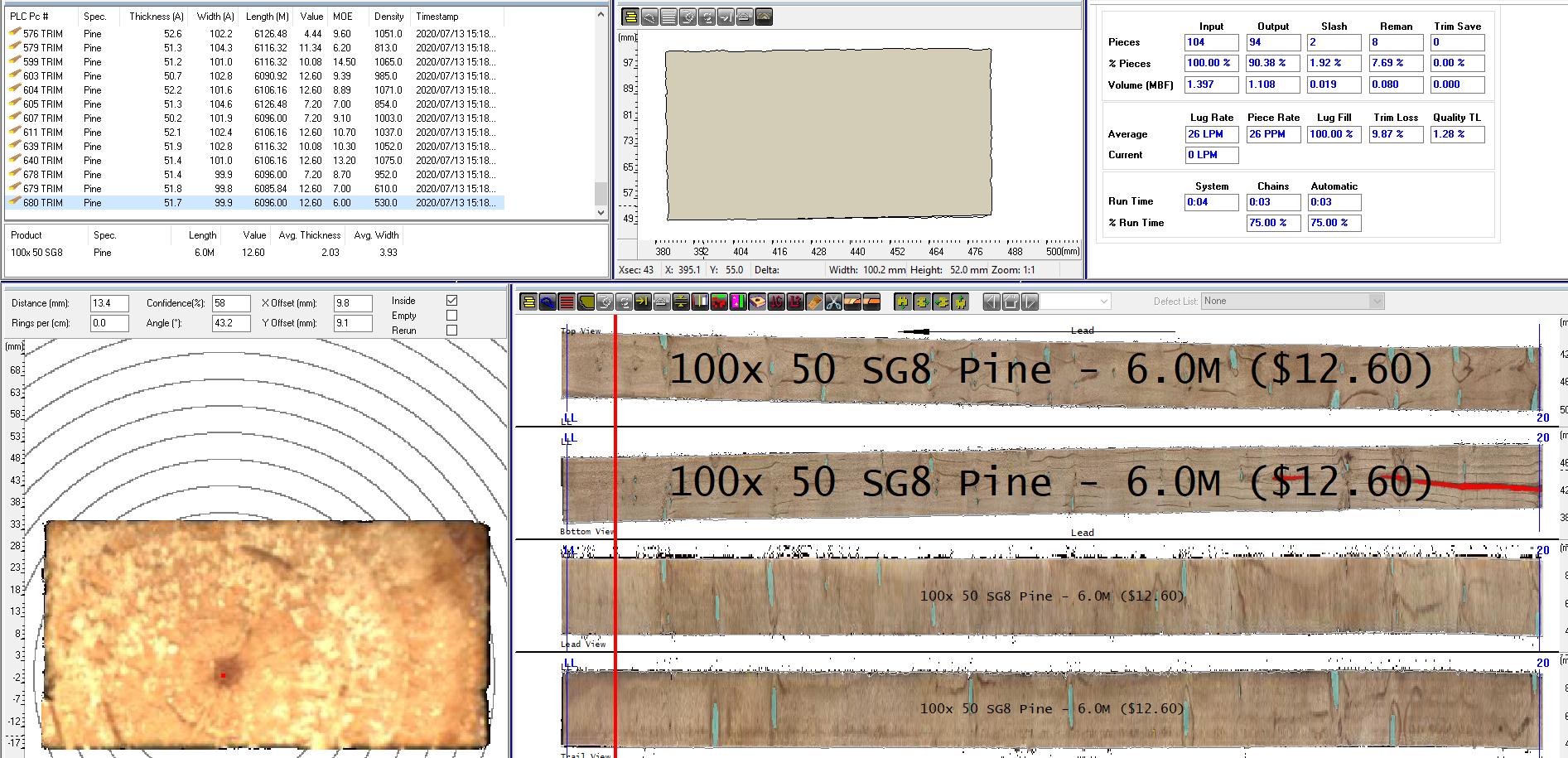Click the Input Pieces value 104
The width and height of the screenshot is (1568, 758).
[x=1212, y=42]
